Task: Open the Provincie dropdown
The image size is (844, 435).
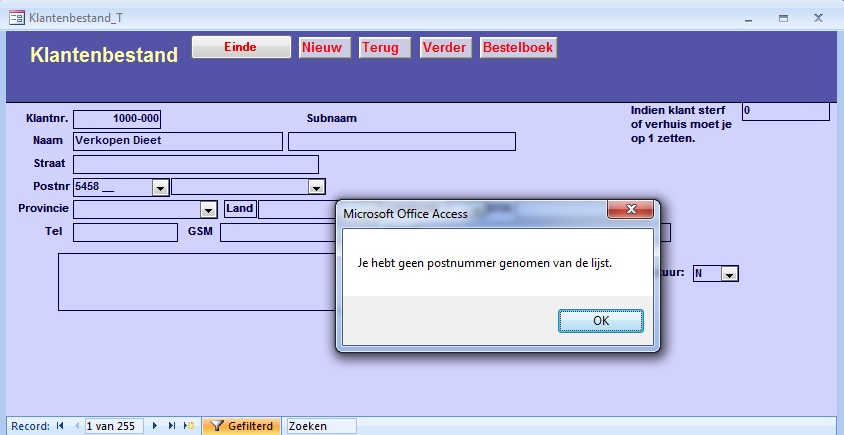Action: click(208, 210)
